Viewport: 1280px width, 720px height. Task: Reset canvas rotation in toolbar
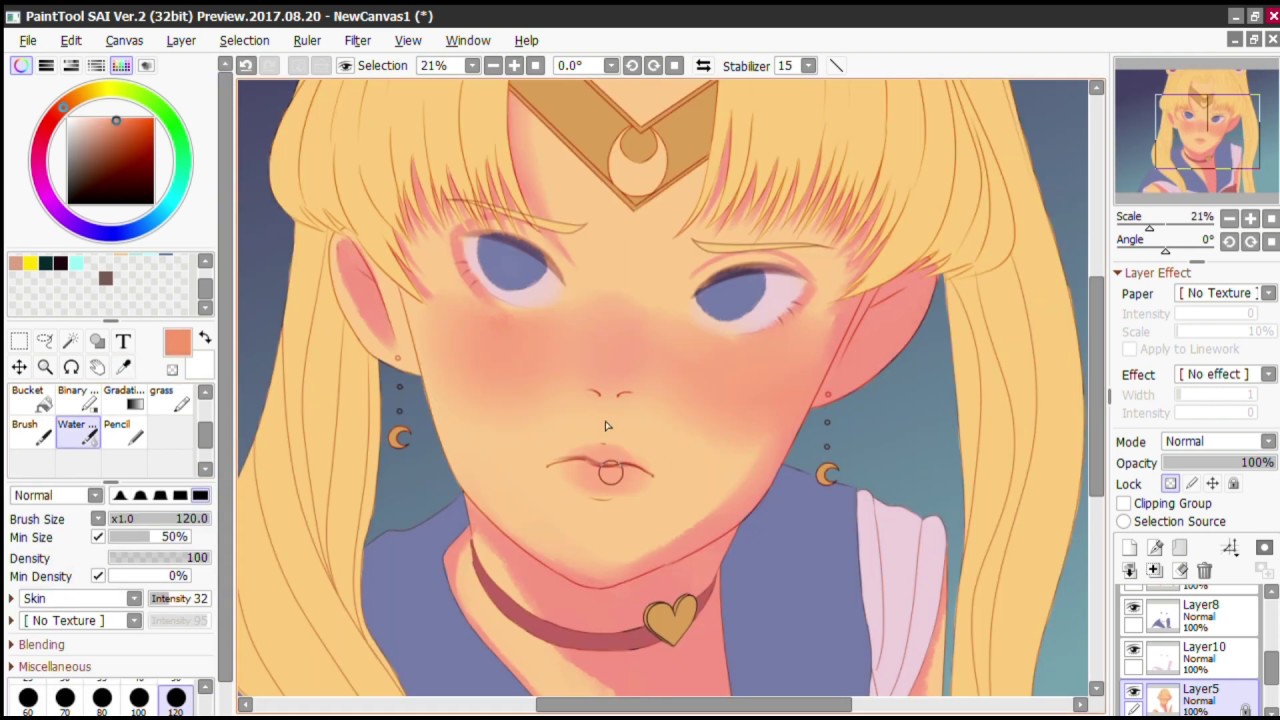coord(674,66)
